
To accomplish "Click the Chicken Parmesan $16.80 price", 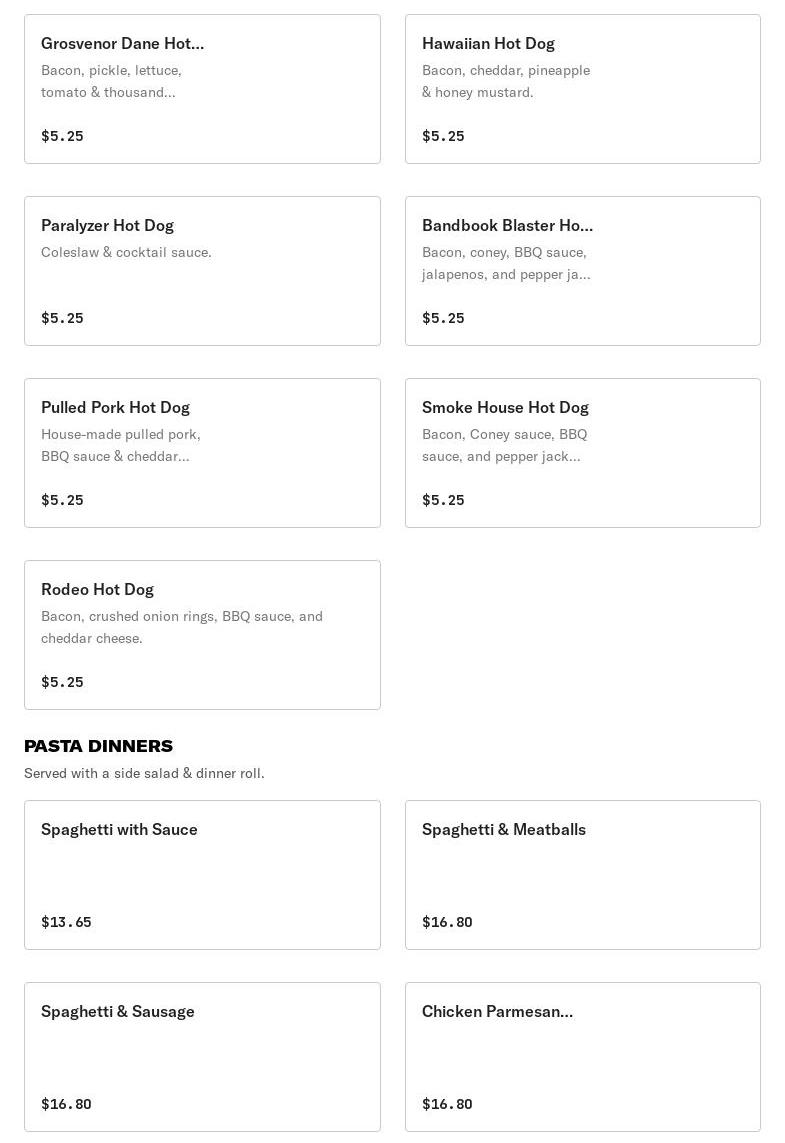I will tap(447, 1104).
